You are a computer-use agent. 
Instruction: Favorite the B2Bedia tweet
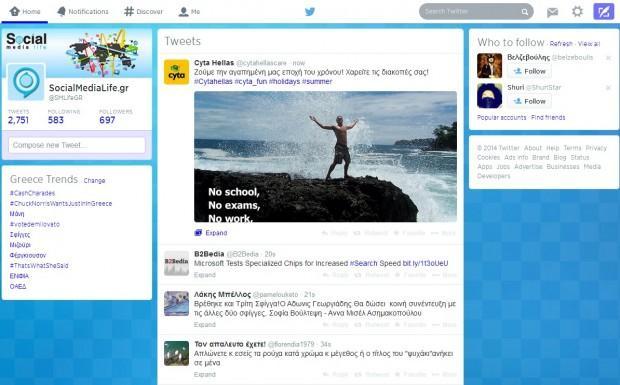410,275
